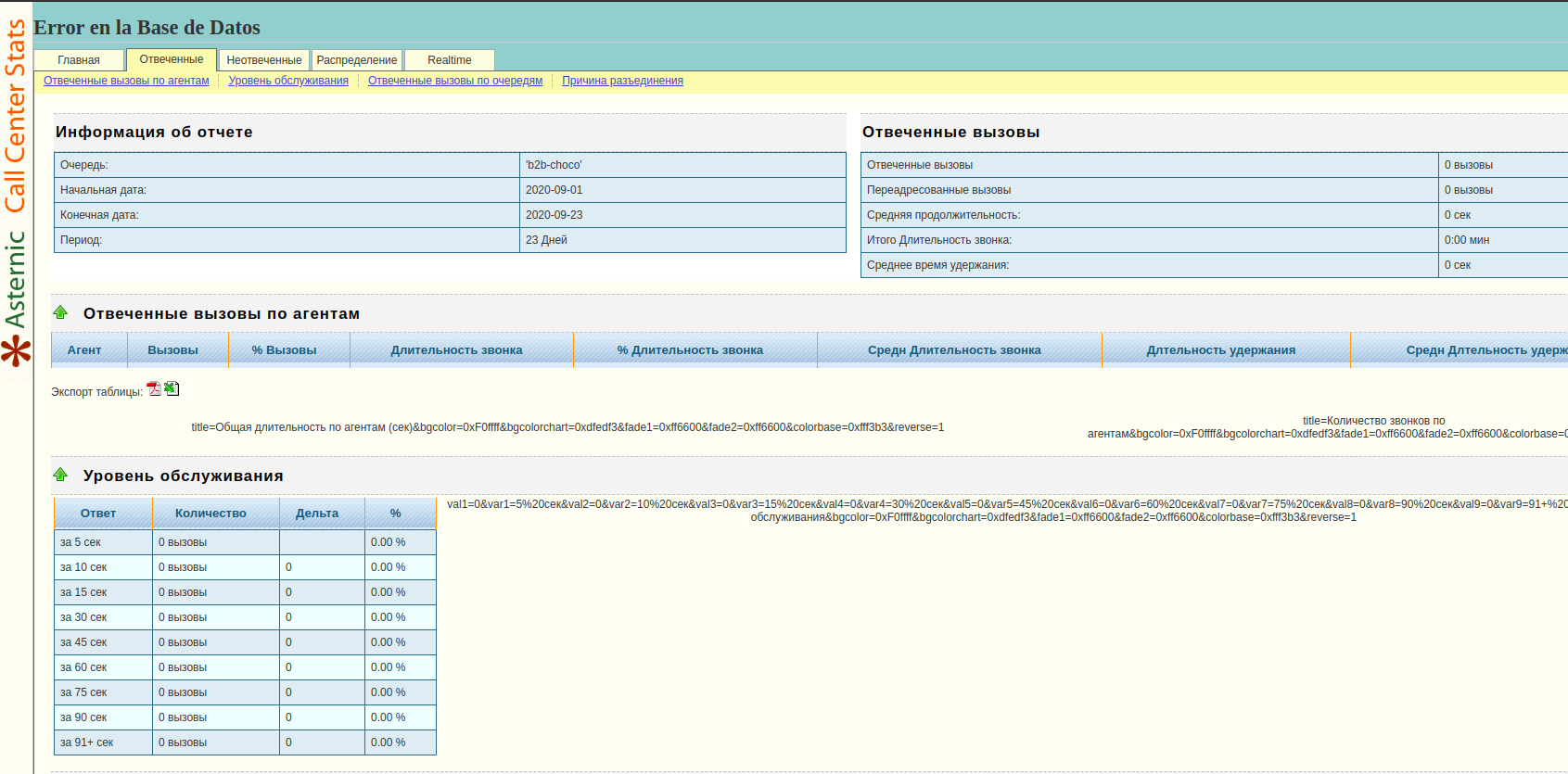Go to the Realtime tab
The height and width of the screenshot is (774, 1568).
[450, 60]
